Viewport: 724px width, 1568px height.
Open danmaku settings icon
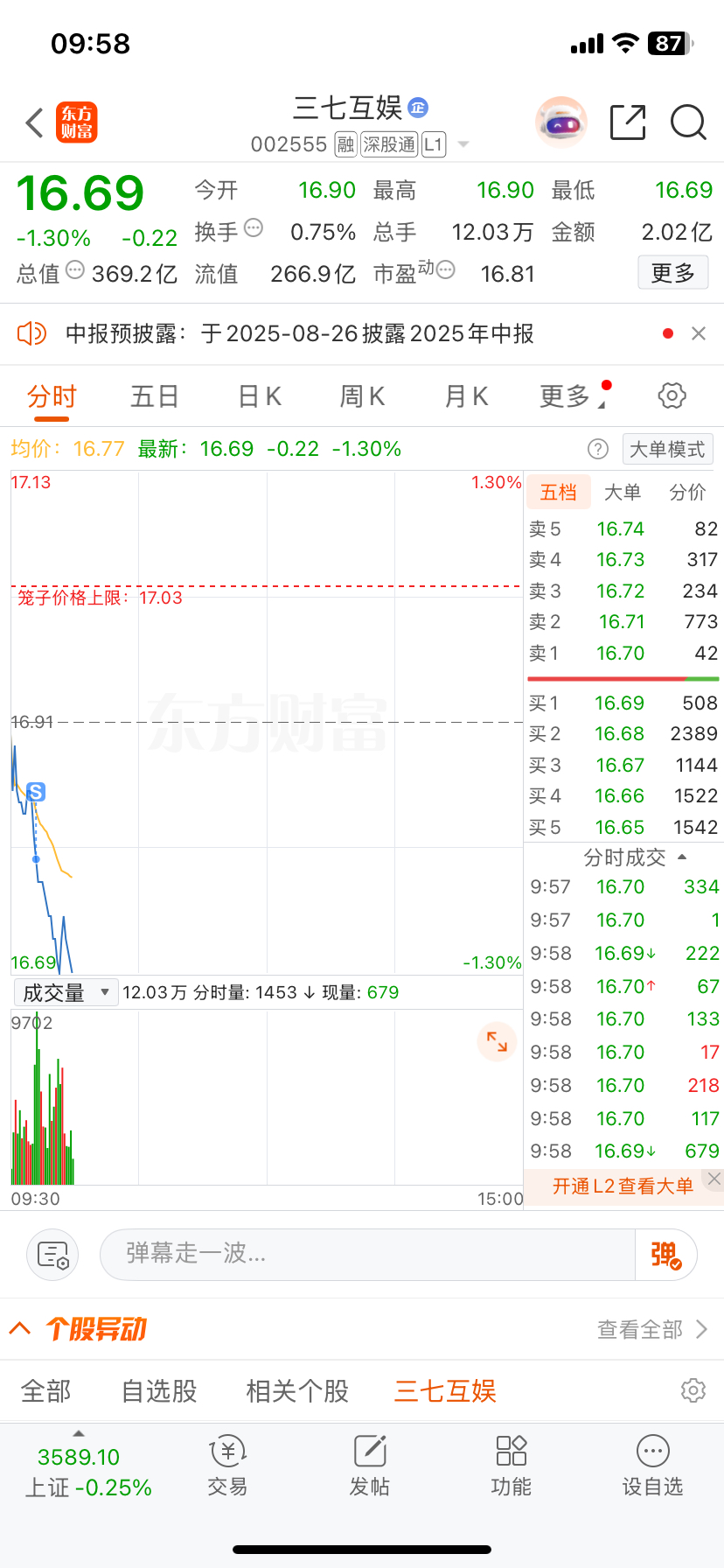click(x=52, y=1255)
